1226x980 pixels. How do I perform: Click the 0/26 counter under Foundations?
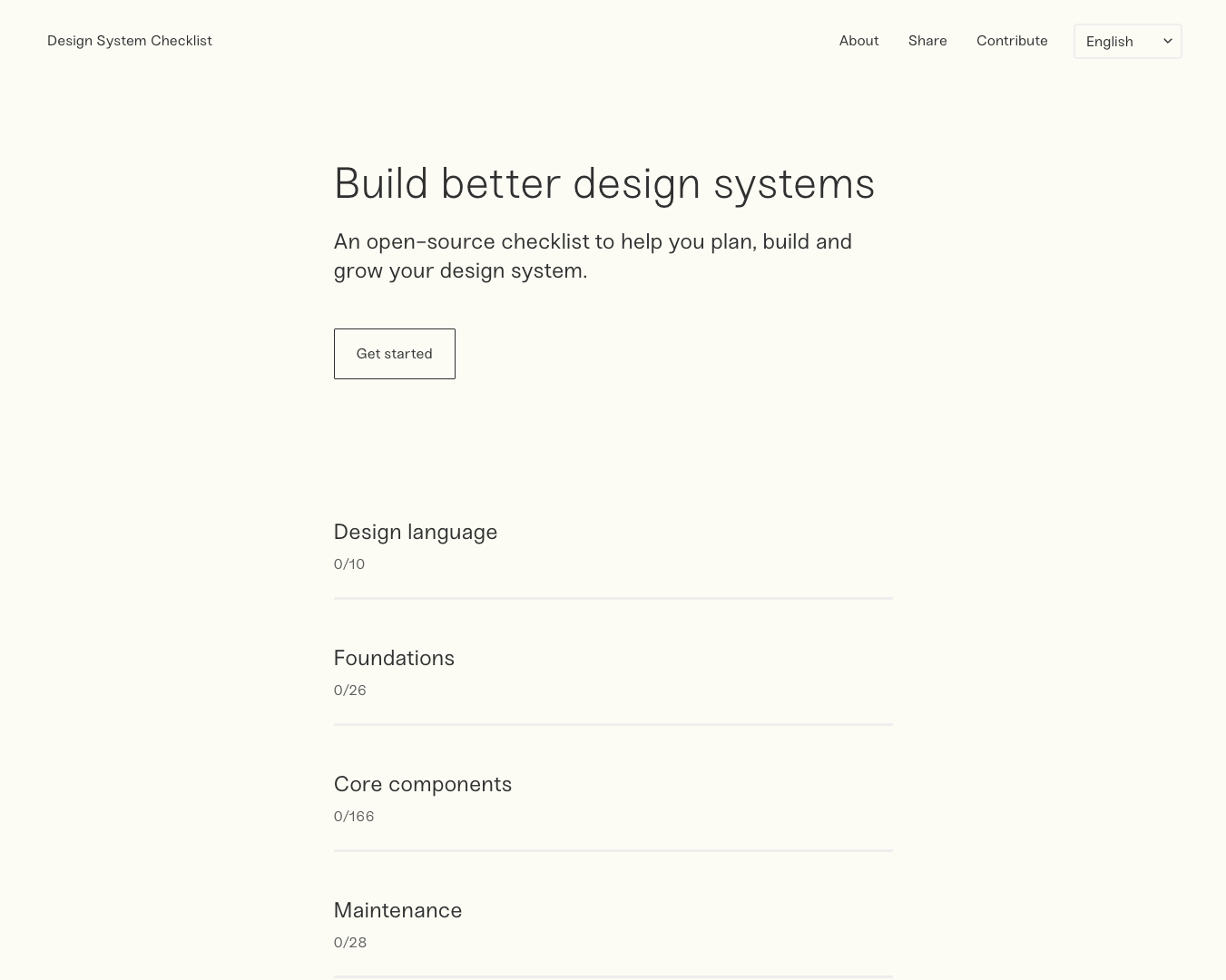coord(350,689)
